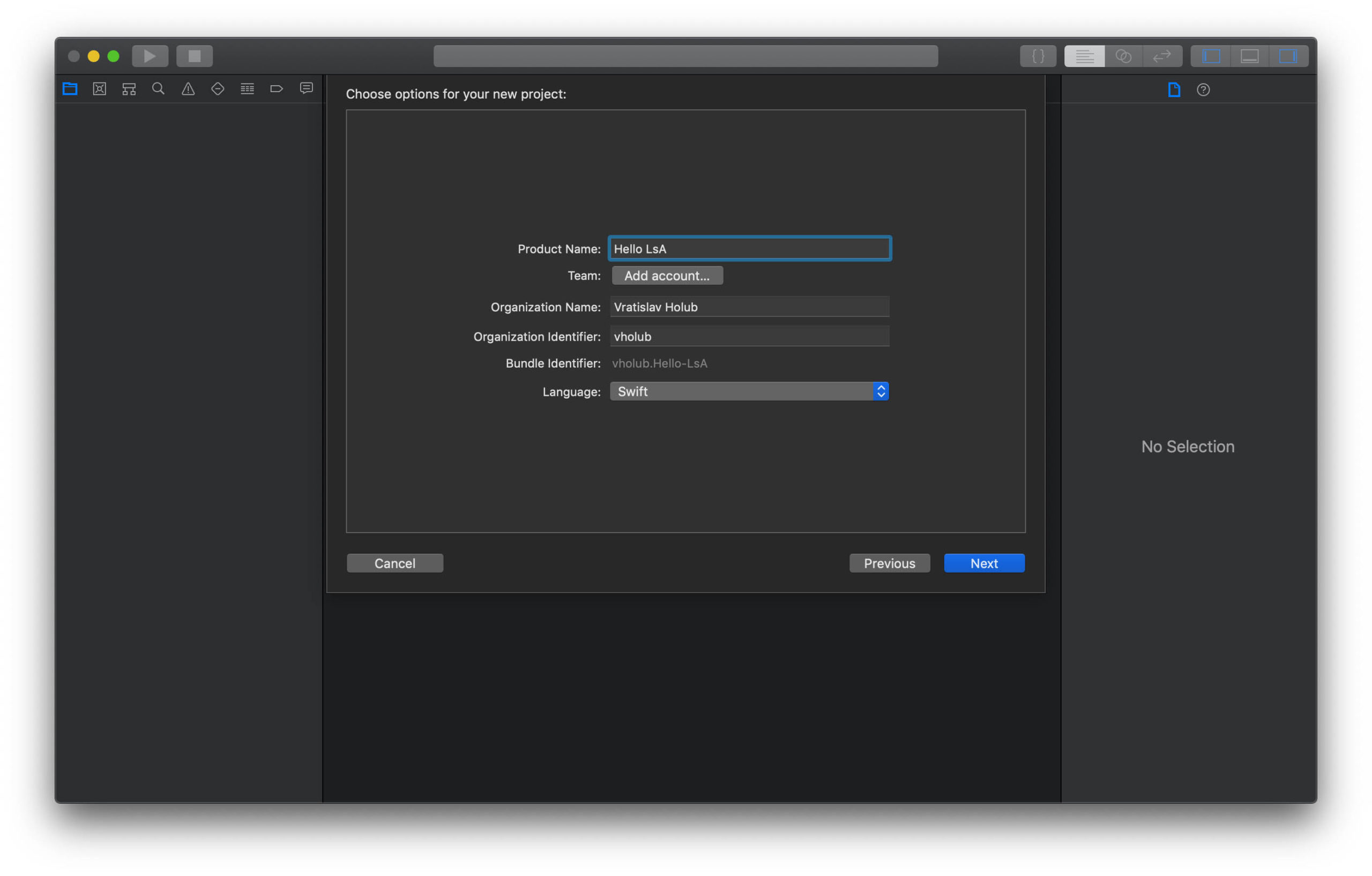
Task: Select the Standard editor toolbar button
Action: (1084, 56)
